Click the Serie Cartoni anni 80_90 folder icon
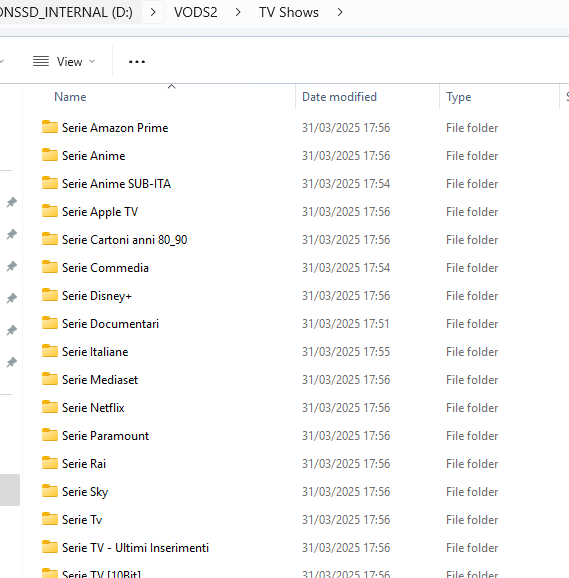Screen dimensions: 569x578 [x=50, y=239]
